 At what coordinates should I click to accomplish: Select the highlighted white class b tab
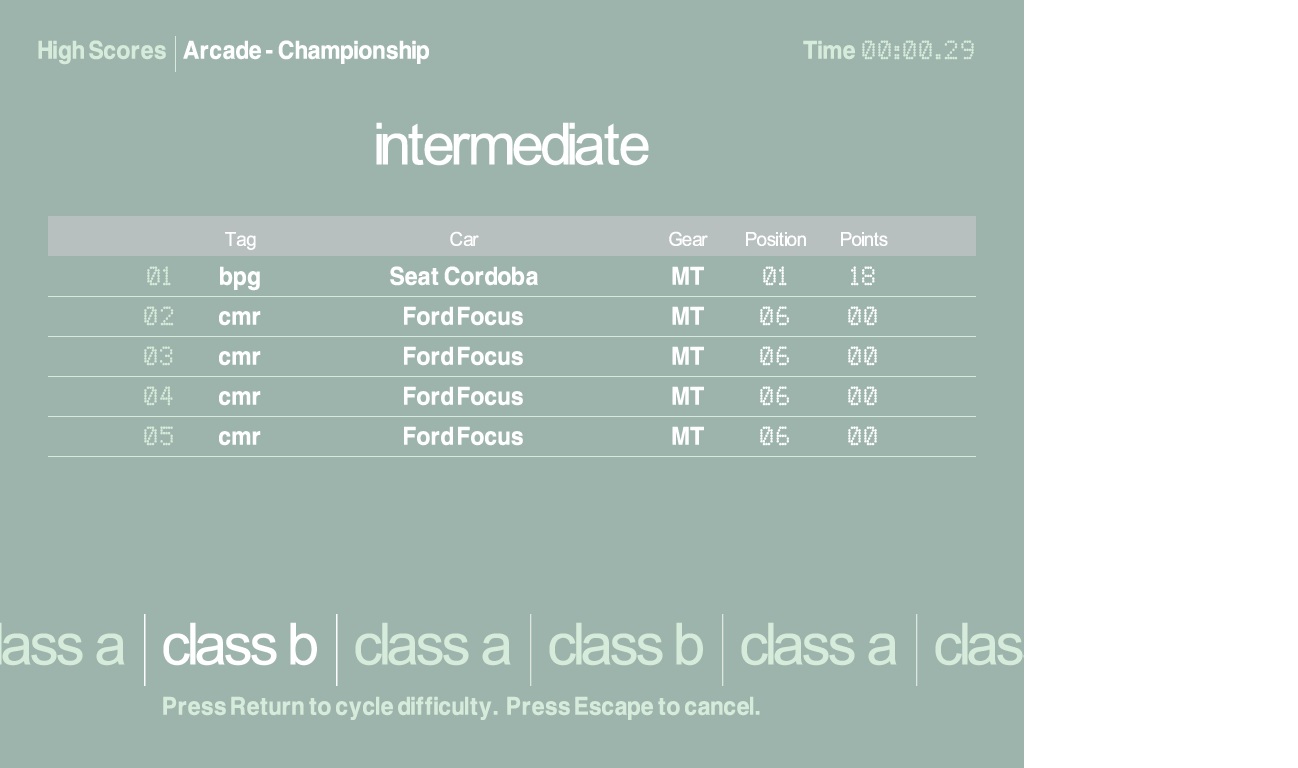click(x=239, y=646)
